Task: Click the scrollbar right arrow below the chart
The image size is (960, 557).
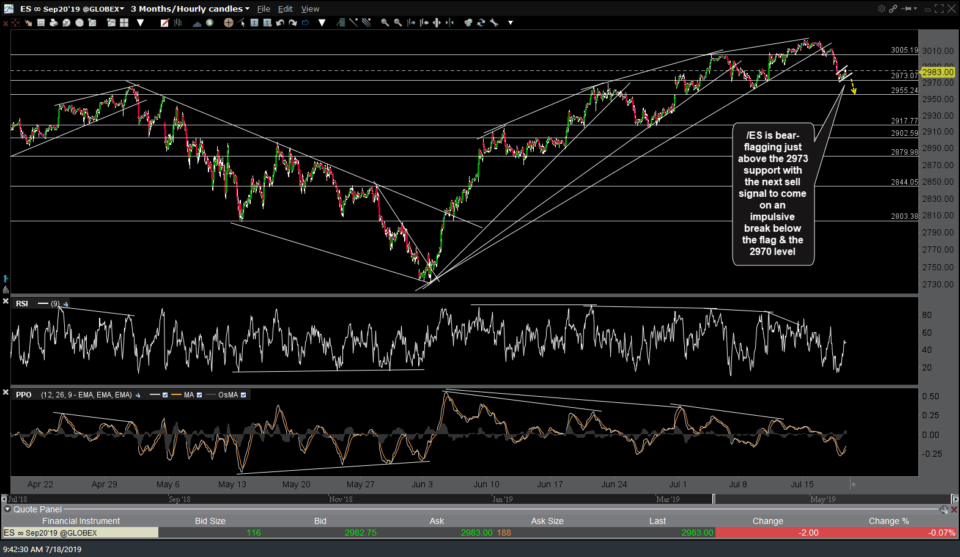Action: (x=954, y=499)
